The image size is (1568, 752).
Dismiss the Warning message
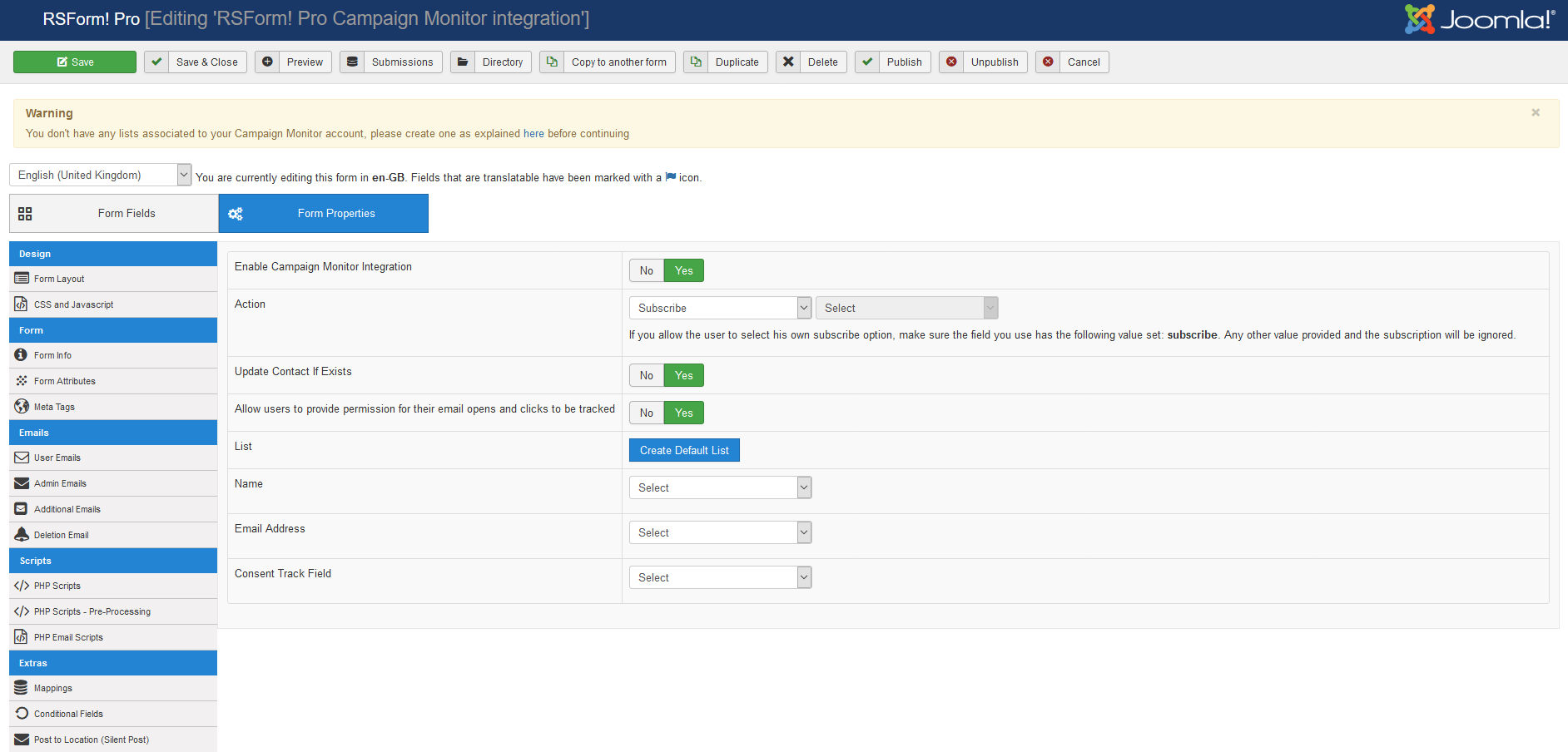[x=1536, y=112]
